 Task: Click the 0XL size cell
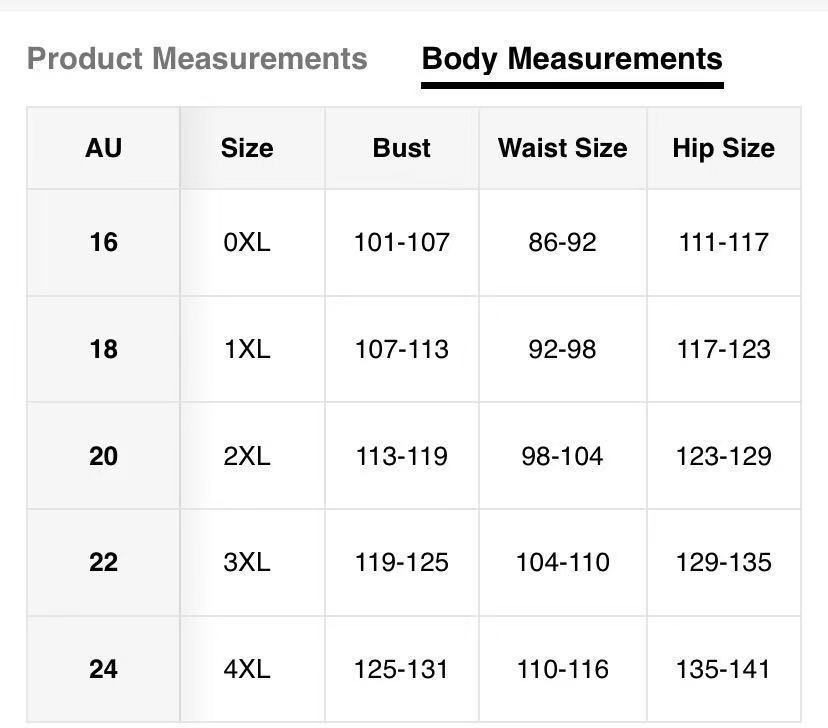pyautogui.click(x=247, y=242)
